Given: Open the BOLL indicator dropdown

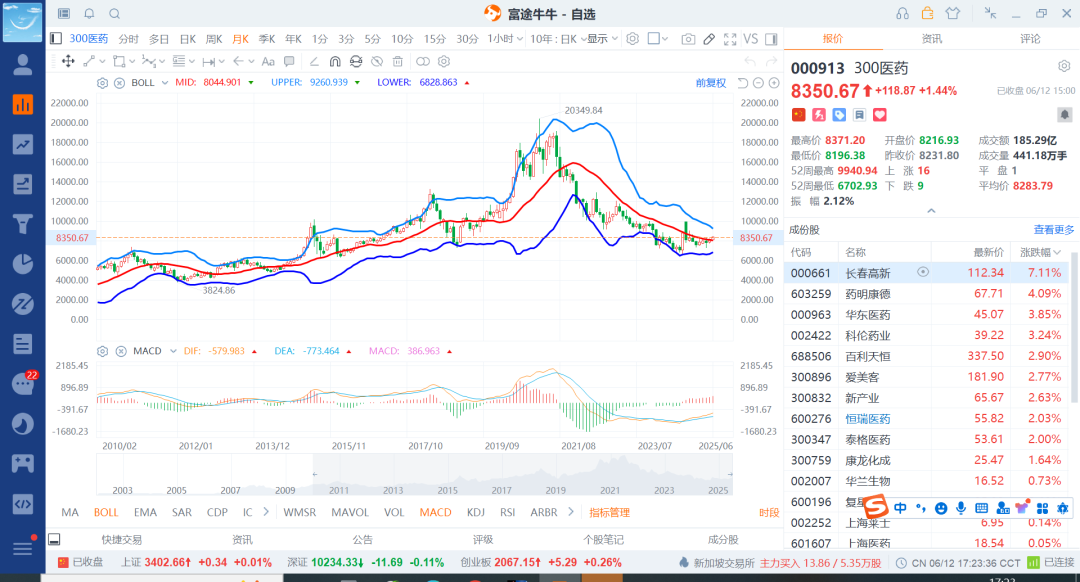Looking at the screenshot, I should coord(165,83).
